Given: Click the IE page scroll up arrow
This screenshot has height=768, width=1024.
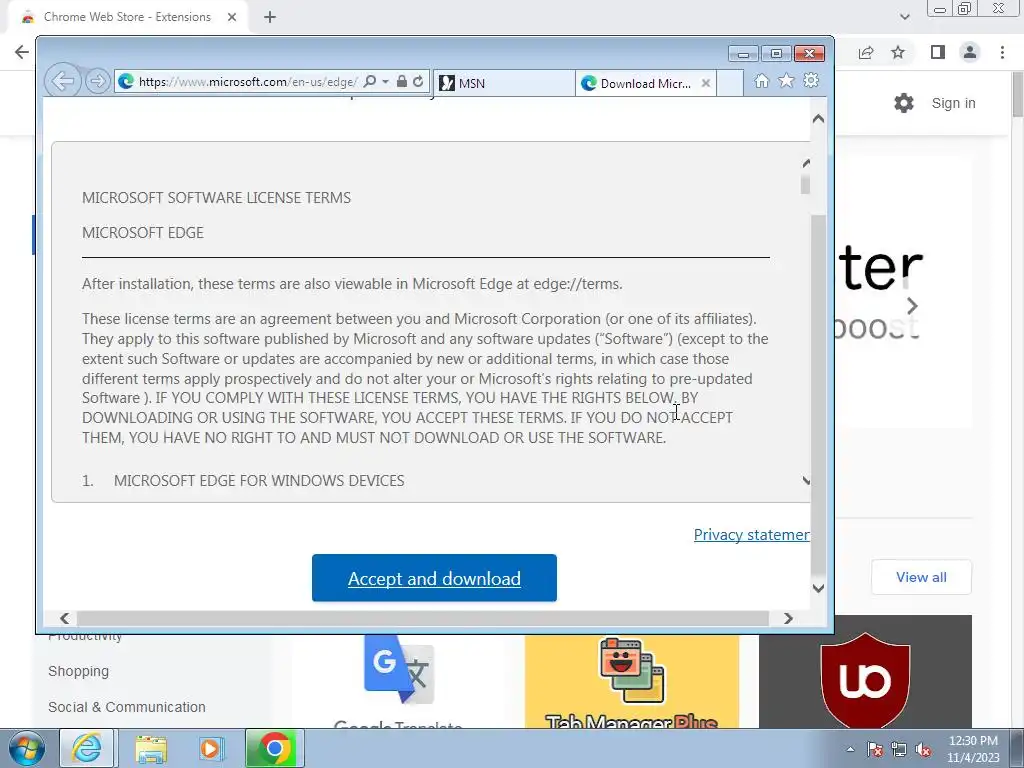Looking at the screenshot, I should pos(818,119).
